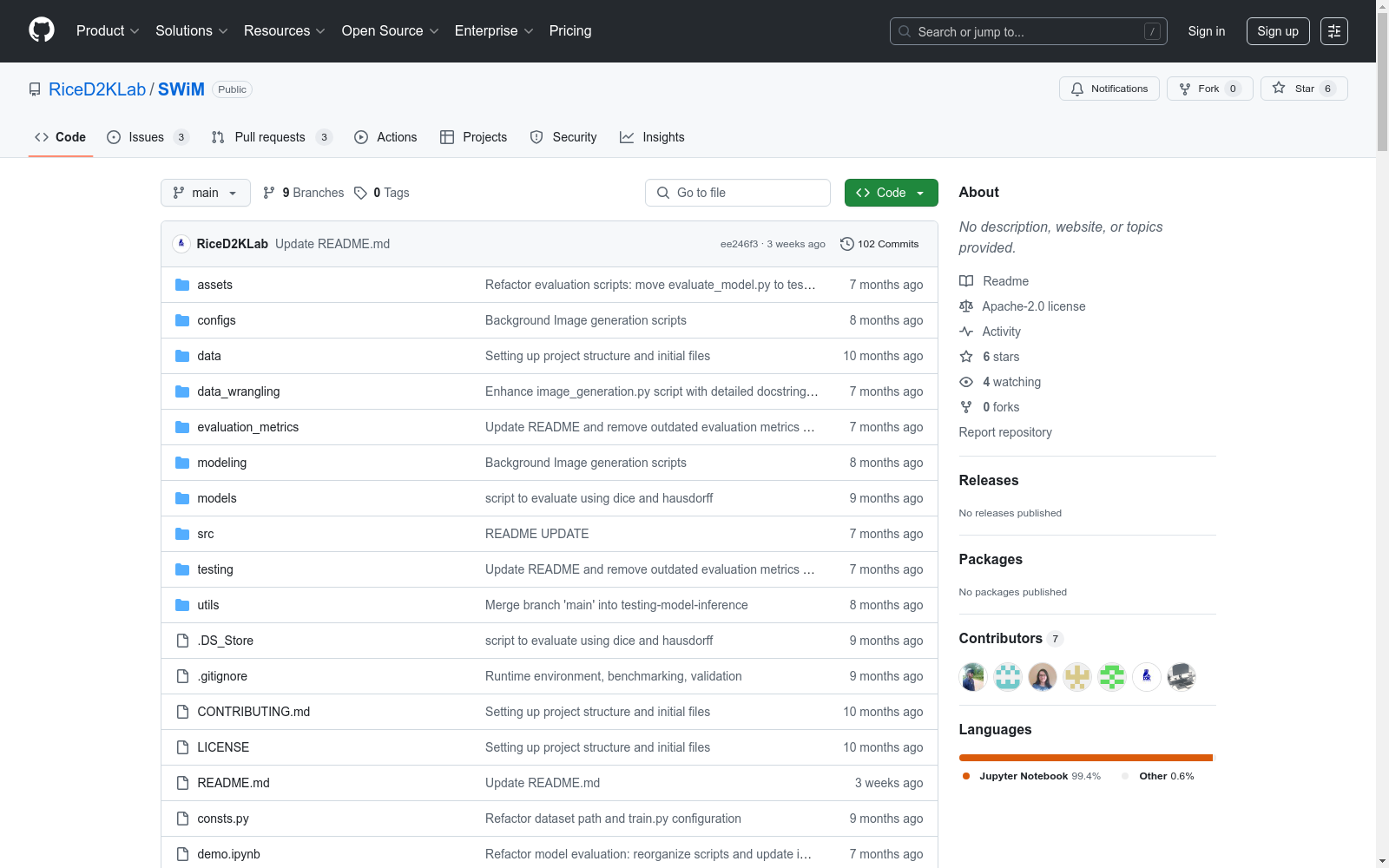Image resolution: width=1389 pixels, height=868 pixels.
Task: Click the assets folder icon
Action: [182, 285]
